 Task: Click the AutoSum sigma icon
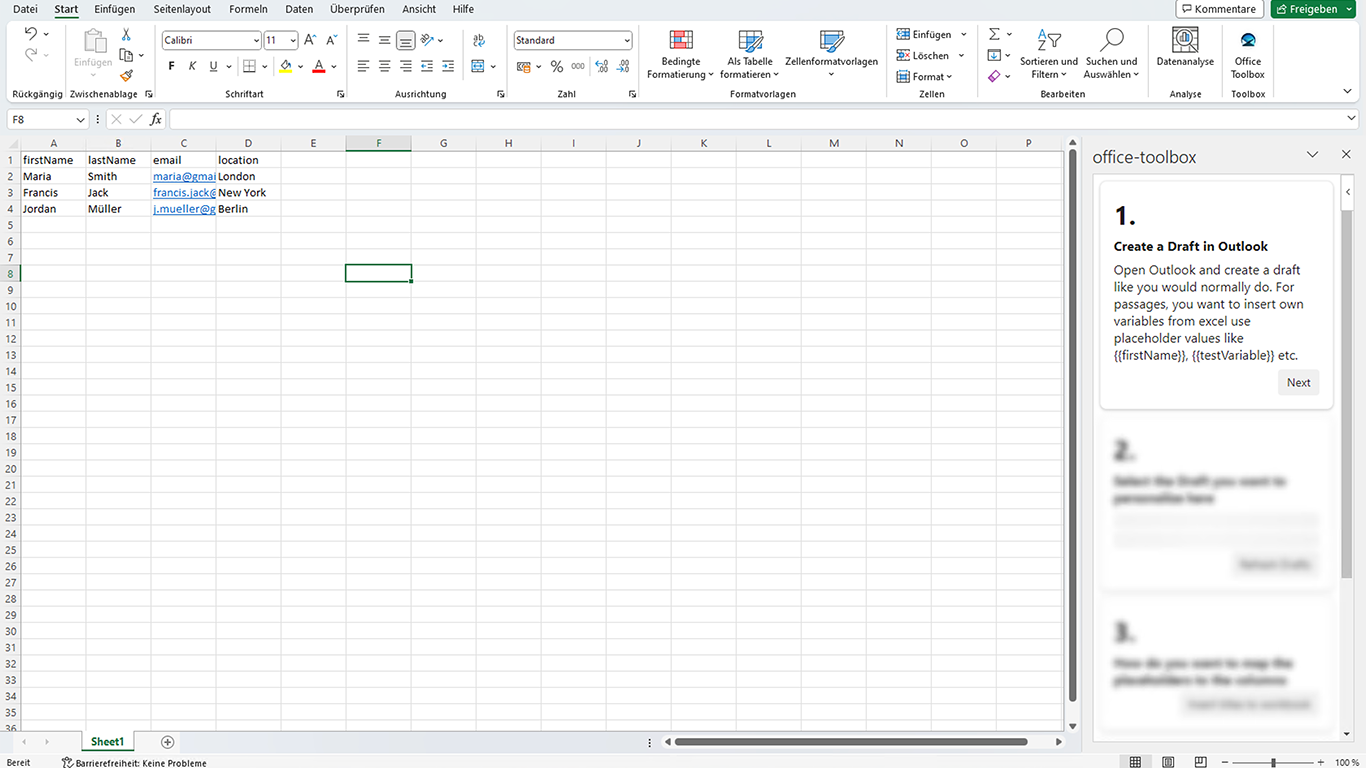pyautogui.click(x=994, y=34)
